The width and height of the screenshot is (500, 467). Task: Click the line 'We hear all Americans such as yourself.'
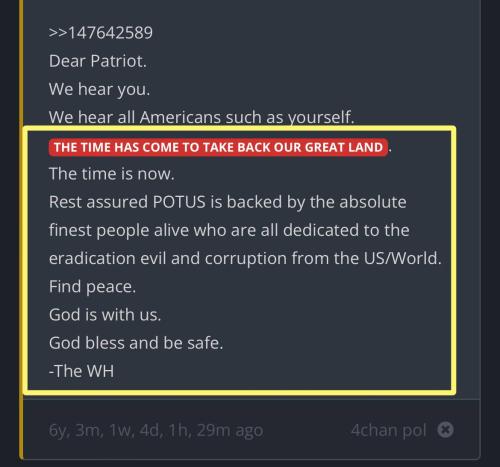tap(202, 117)
